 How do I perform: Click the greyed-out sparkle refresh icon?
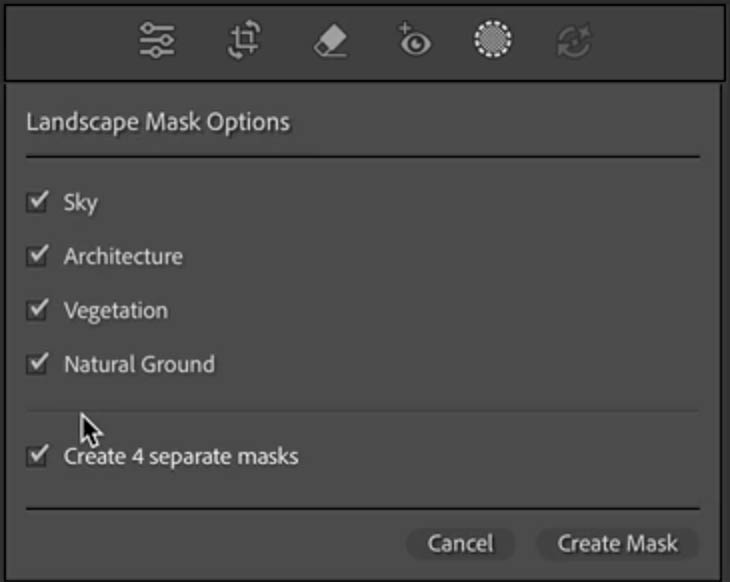574,41
